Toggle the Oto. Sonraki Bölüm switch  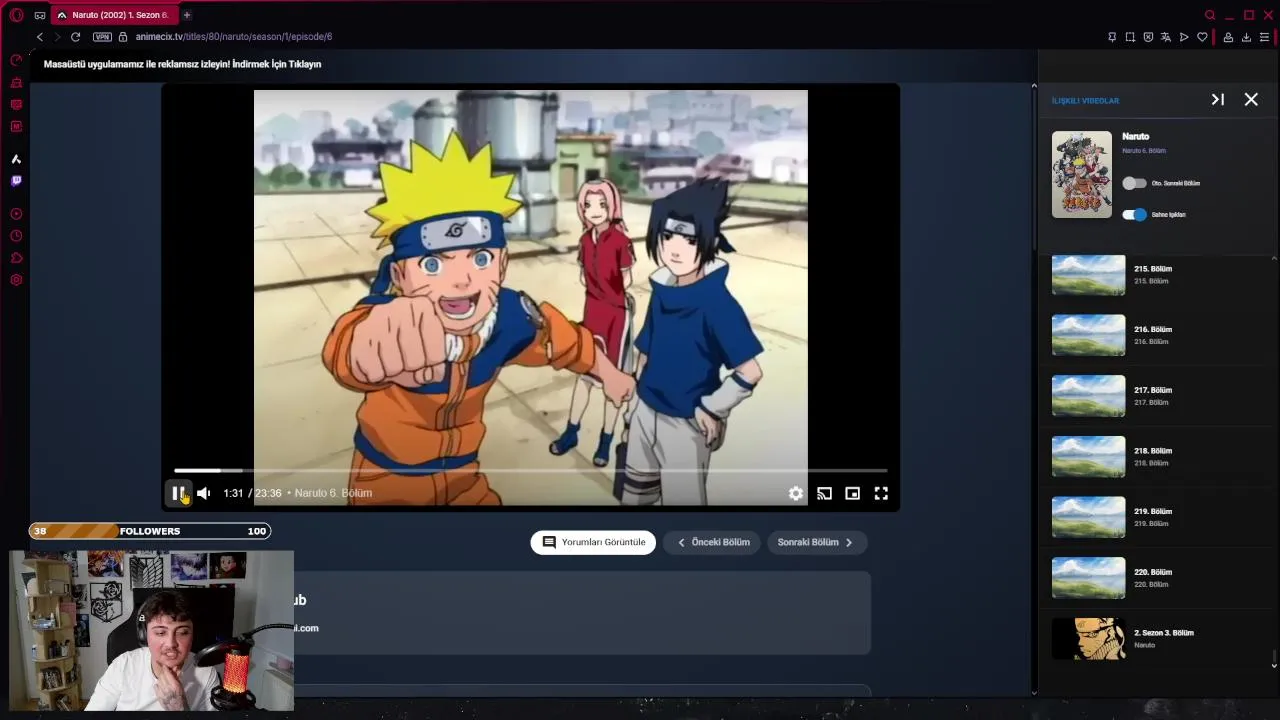pos(1134,183)
